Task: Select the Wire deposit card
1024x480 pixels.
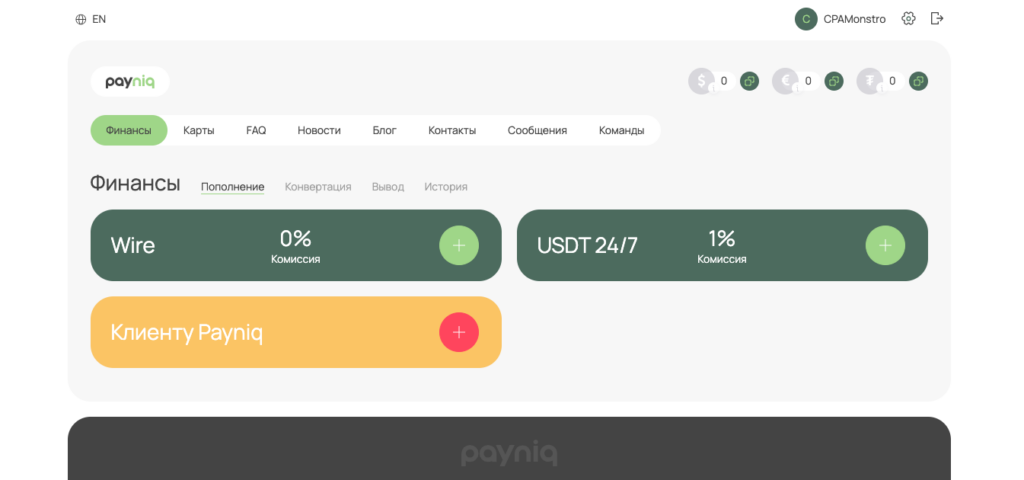Action: pos(296,246)
